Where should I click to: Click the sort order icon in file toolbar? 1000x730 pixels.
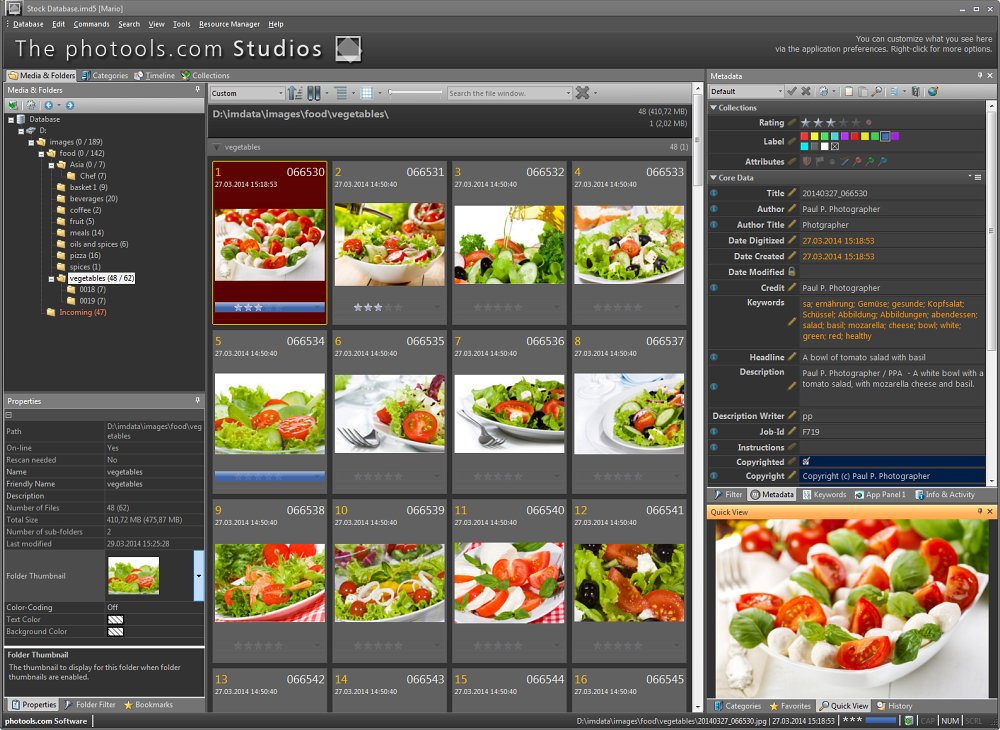[x=295, y=93]
